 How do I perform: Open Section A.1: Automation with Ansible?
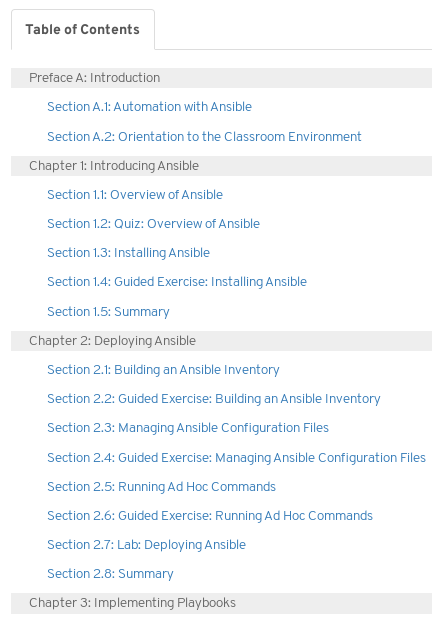point(149,107)
